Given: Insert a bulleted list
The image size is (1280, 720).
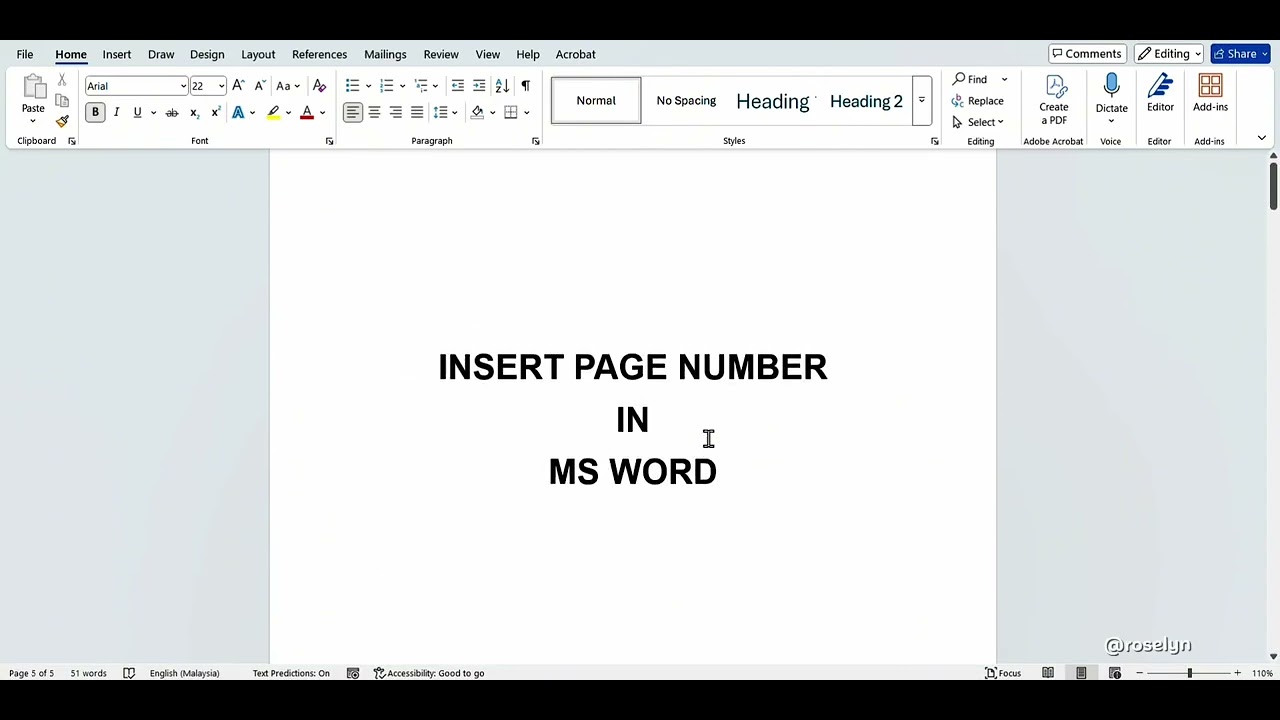Looking at the screenshot, I should (352, 86).
